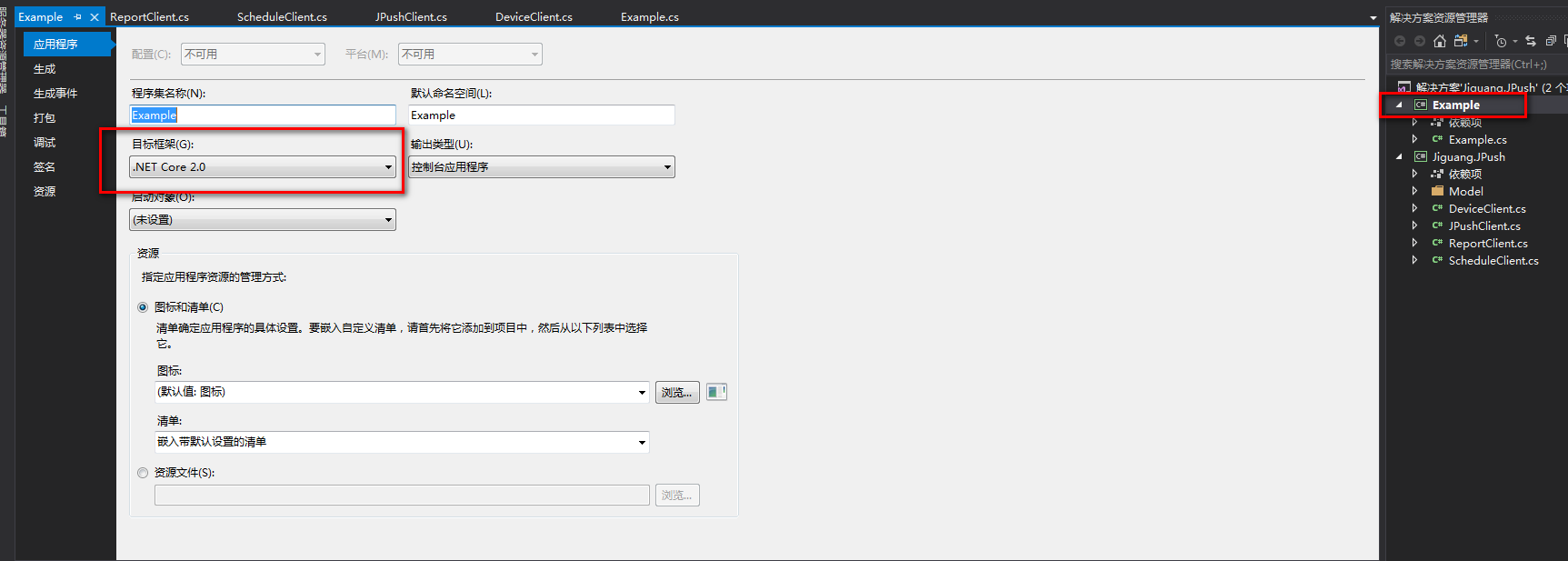1568x561 pixels.
Task: Click the Solution Explorer search box
Action: [1477, 65]
